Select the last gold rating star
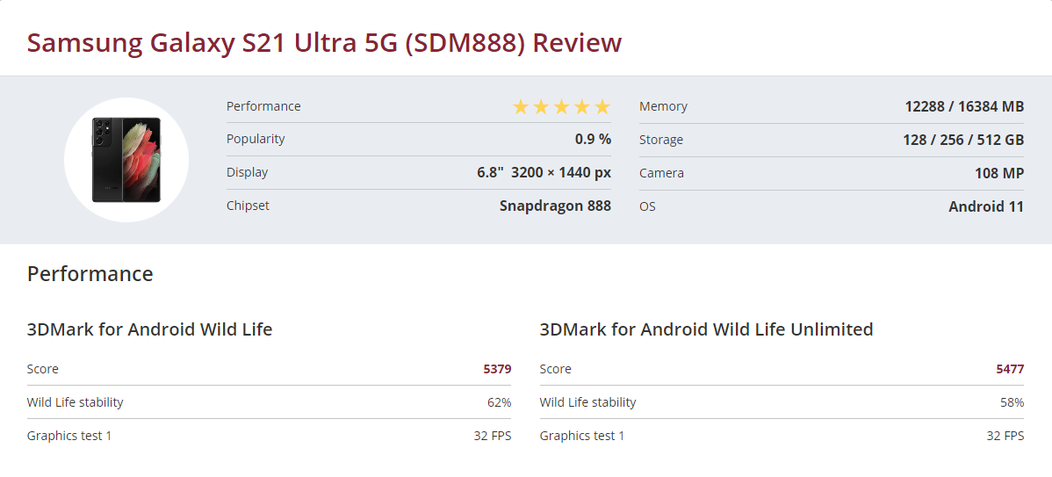The height and width of the screenshot is (477, 1052). point(602,107)
